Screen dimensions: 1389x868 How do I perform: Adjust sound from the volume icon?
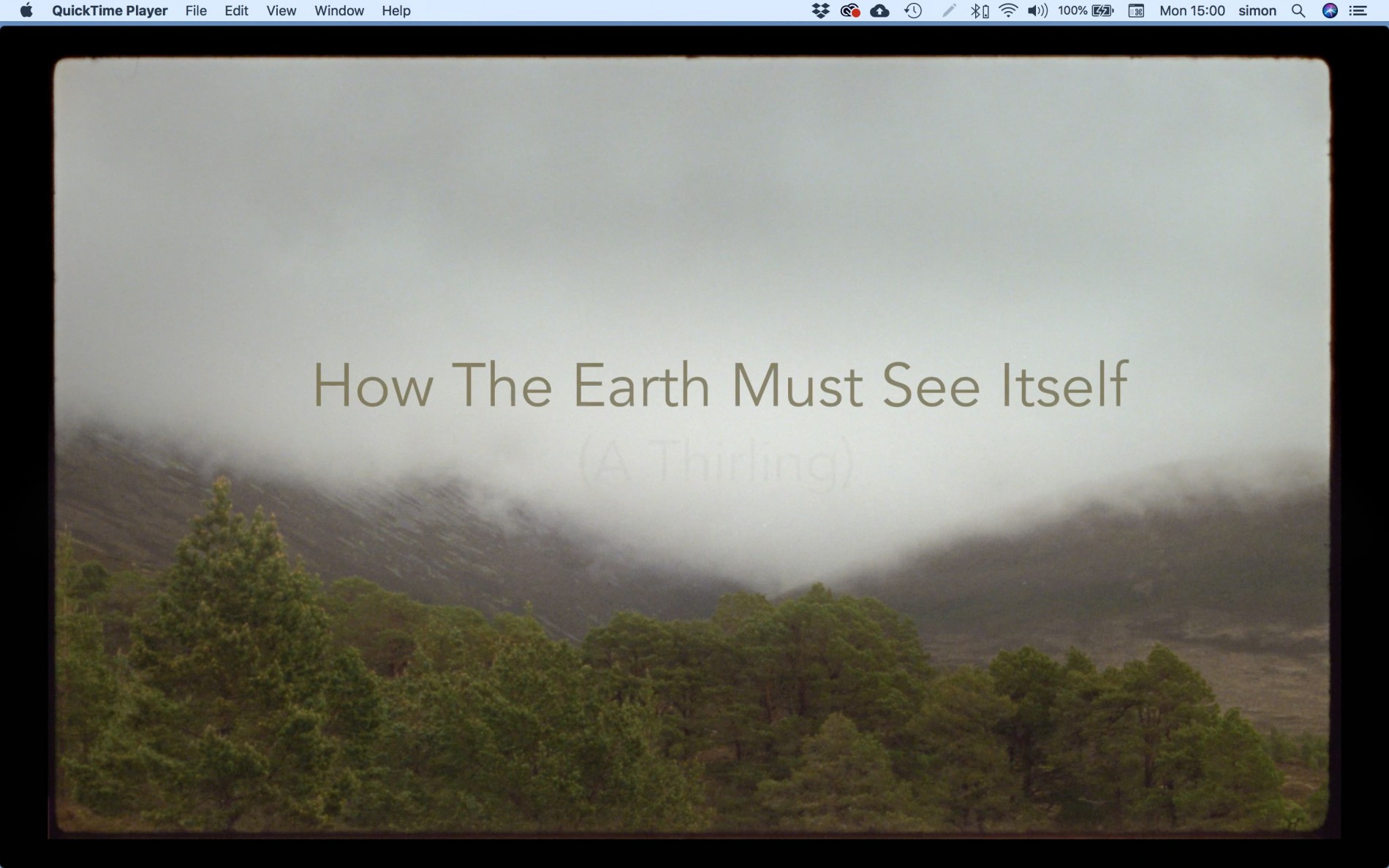click(1037, 11)
